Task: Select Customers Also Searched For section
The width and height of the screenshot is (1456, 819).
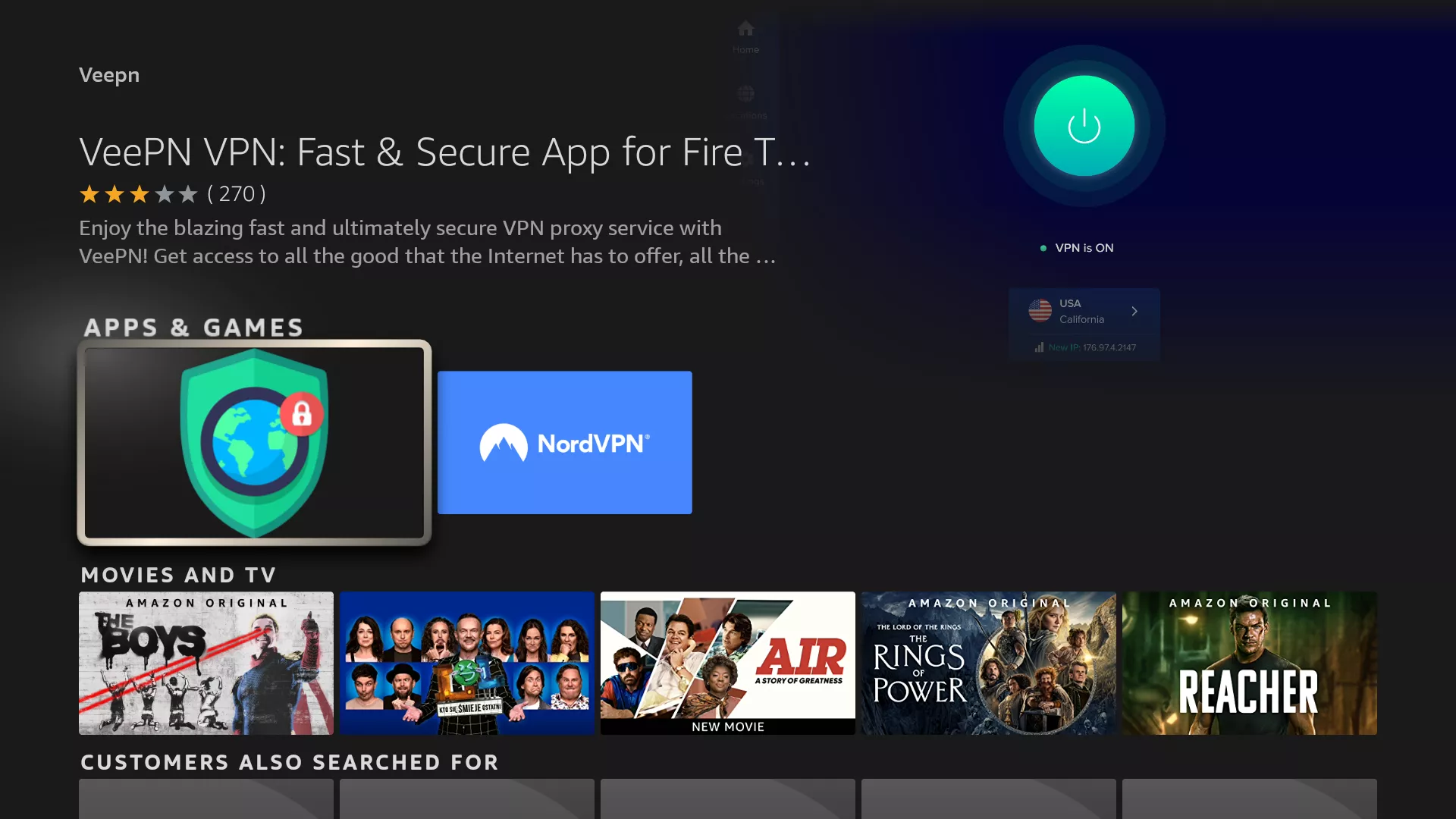Action: 289,761
